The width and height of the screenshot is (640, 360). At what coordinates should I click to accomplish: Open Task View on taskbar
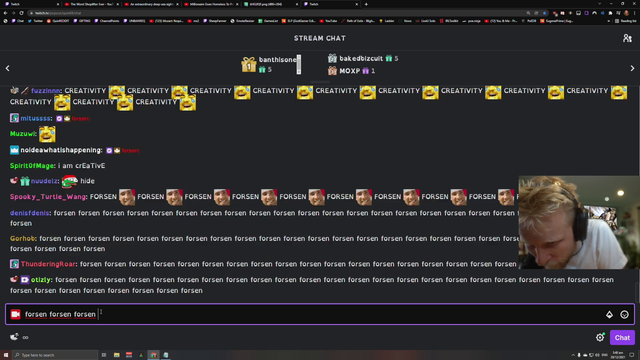click(x=104, y=355)
